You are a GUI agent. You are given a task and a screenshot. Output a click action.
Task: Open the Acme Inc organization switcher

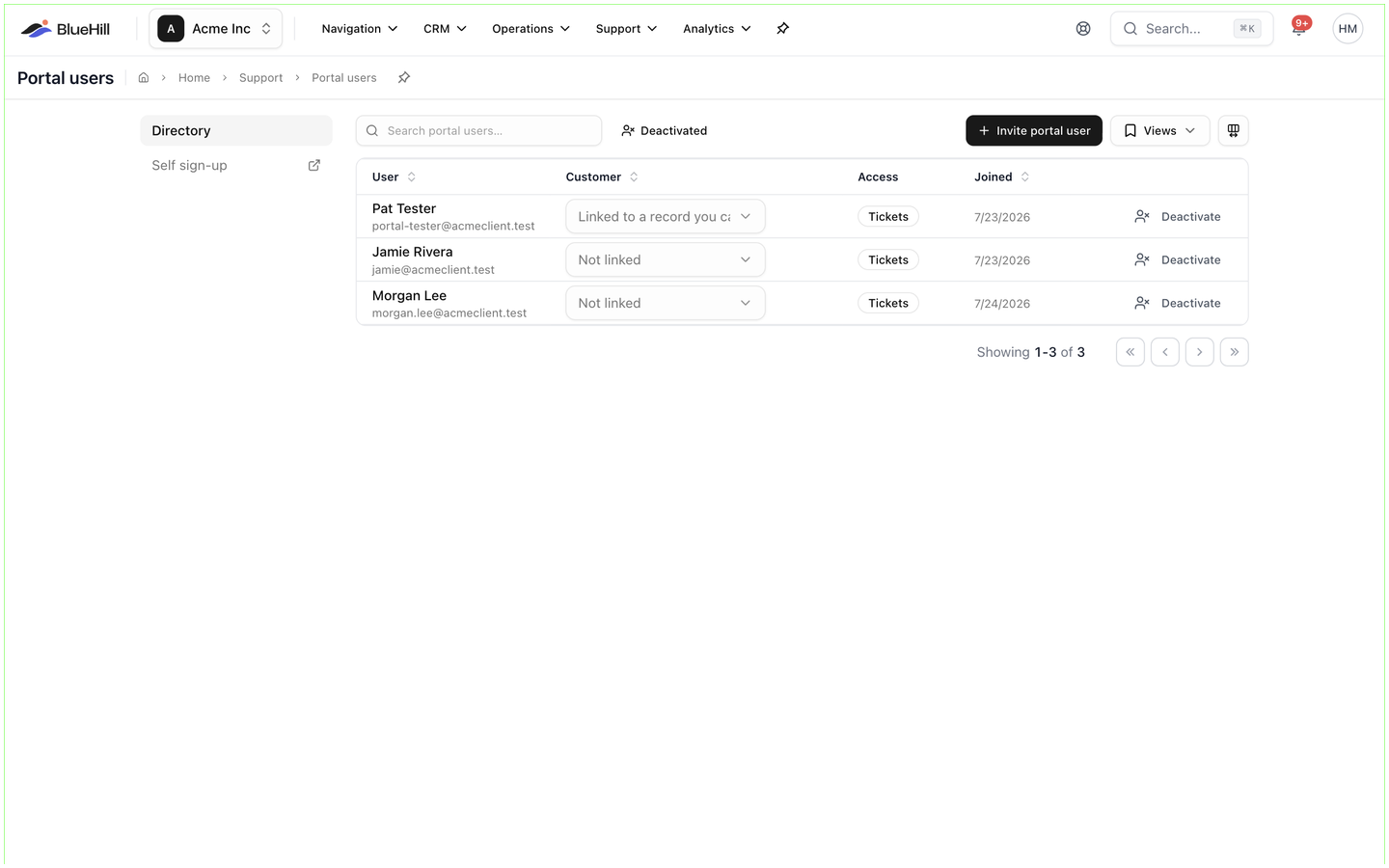pyautogui.click(x=216, y=29)
